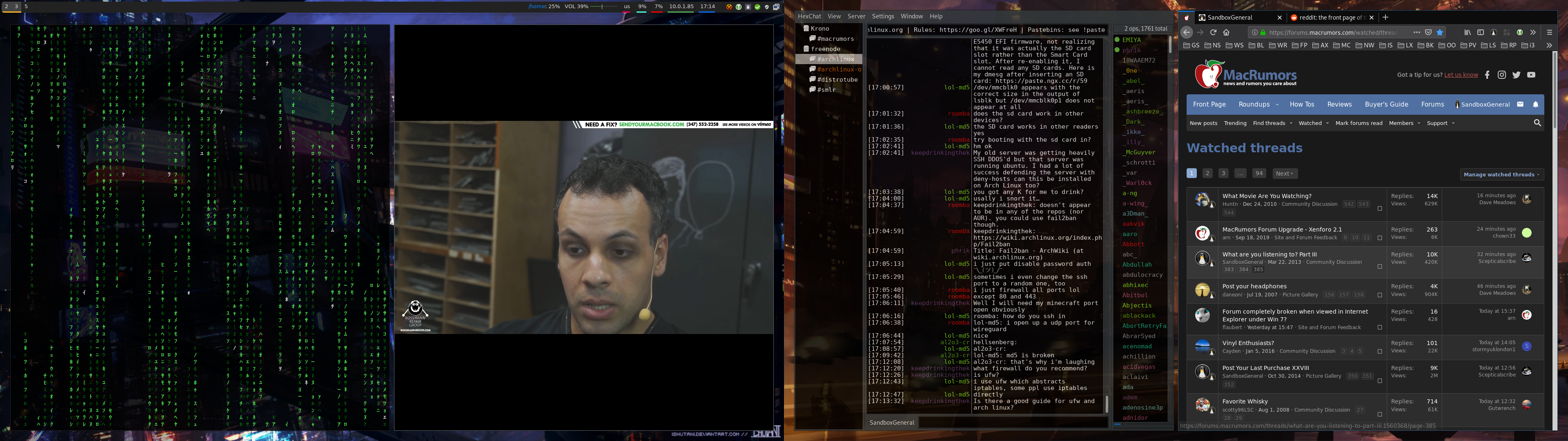
Task: Tick checkbox for What are you listening to
Action: tap(1379, 266)
